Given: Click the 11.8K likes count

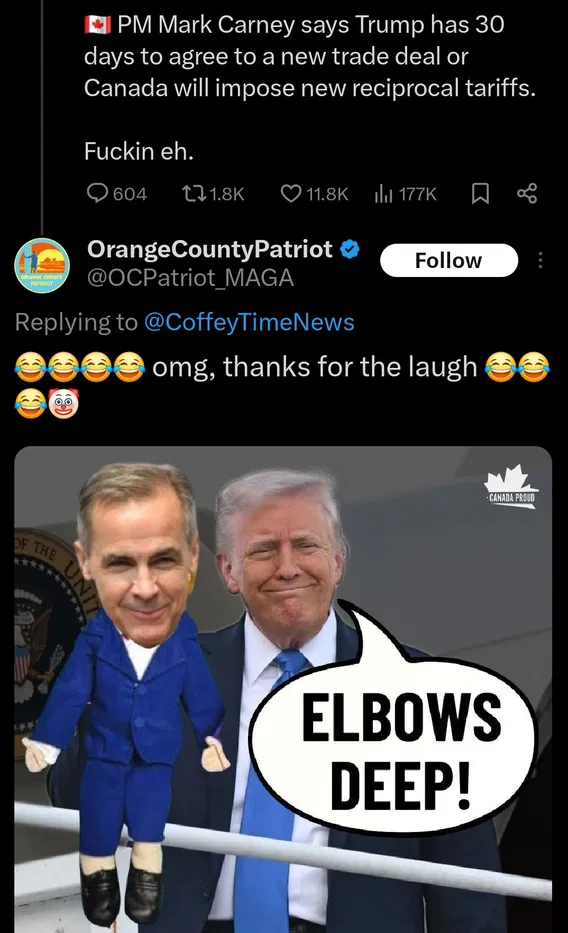Looking at the screenshot, I should tap(327, 194).
